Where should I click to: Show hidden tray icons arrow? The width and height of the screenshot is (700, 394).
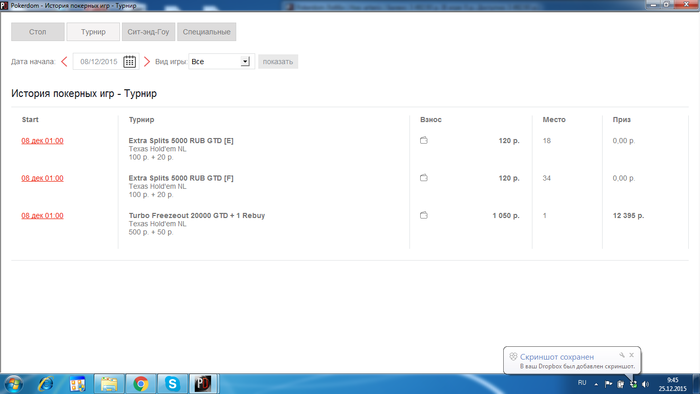[x=596, y=384]
